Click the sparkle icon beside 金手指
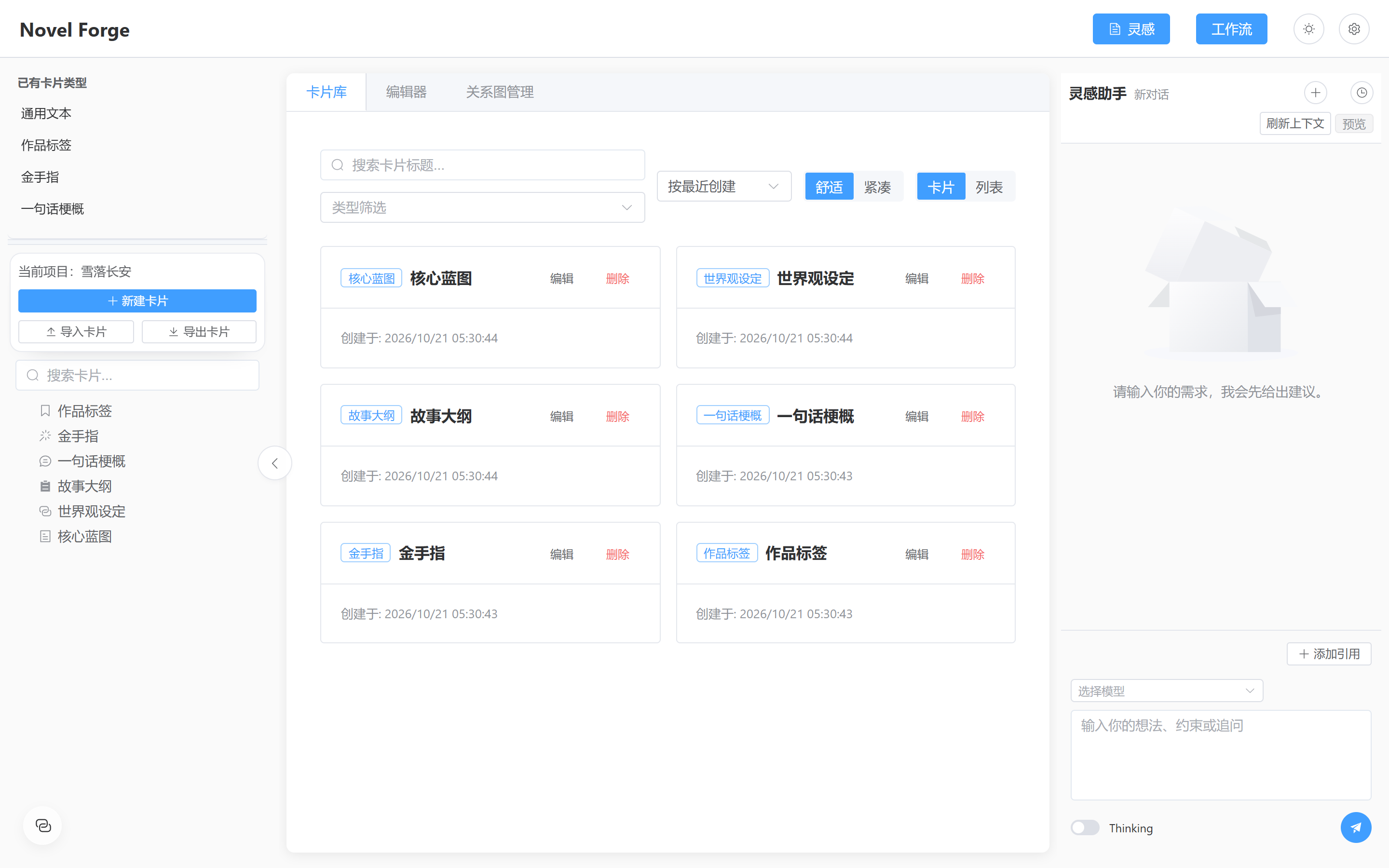Image resolution: width=1389 pixels, height=868 pixels. click(x=45, y=436)
